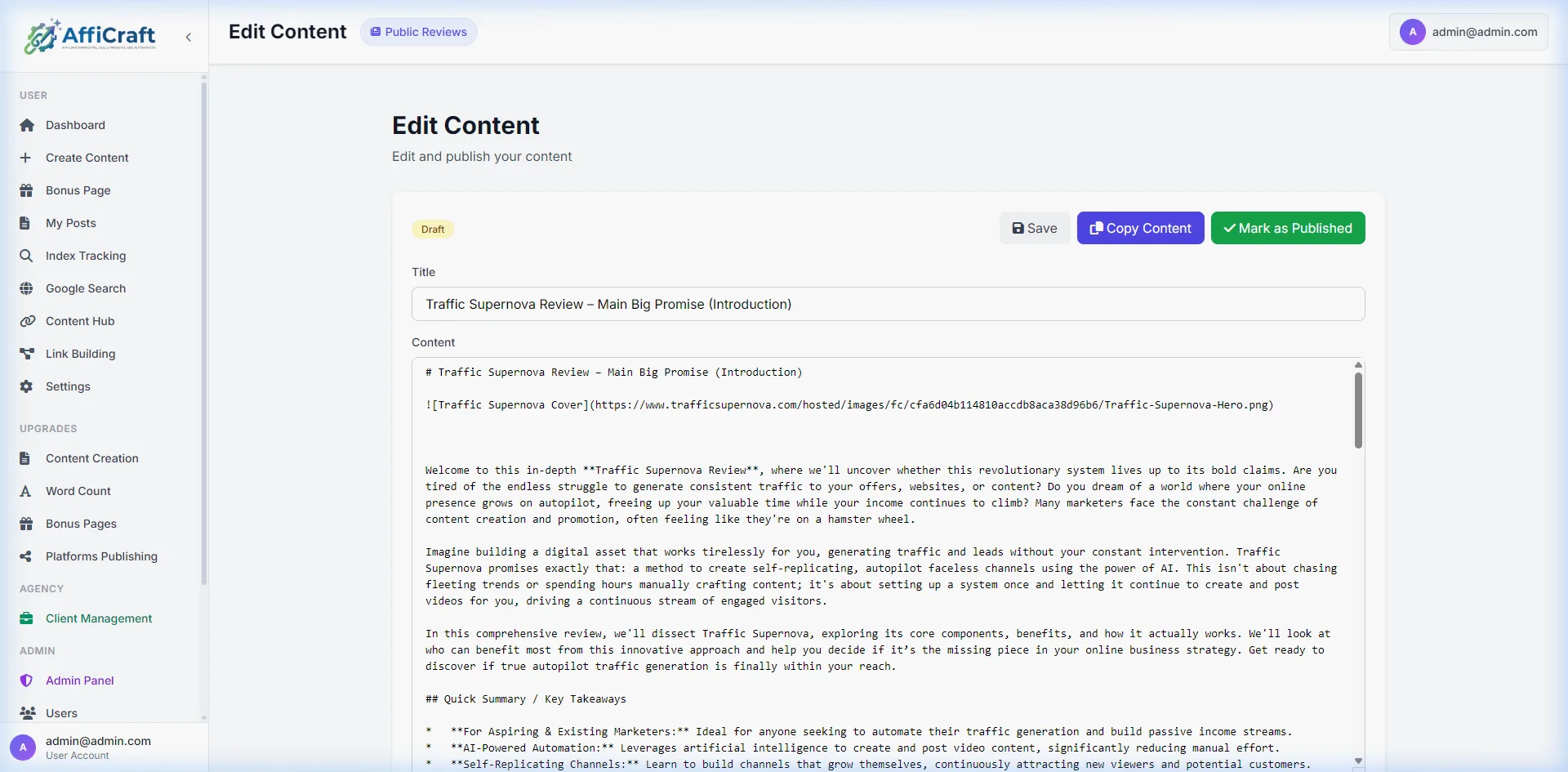The height and width of the screenshot is (772, 1568).
Task: Open the Admin Panel shield icon
Action: [x=27, y=681]
